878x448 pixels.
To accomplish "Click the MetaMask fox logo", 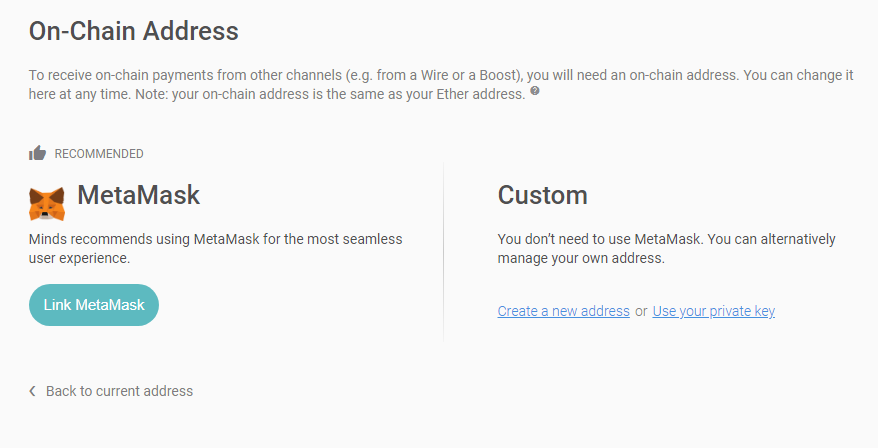I will point(46,203).
